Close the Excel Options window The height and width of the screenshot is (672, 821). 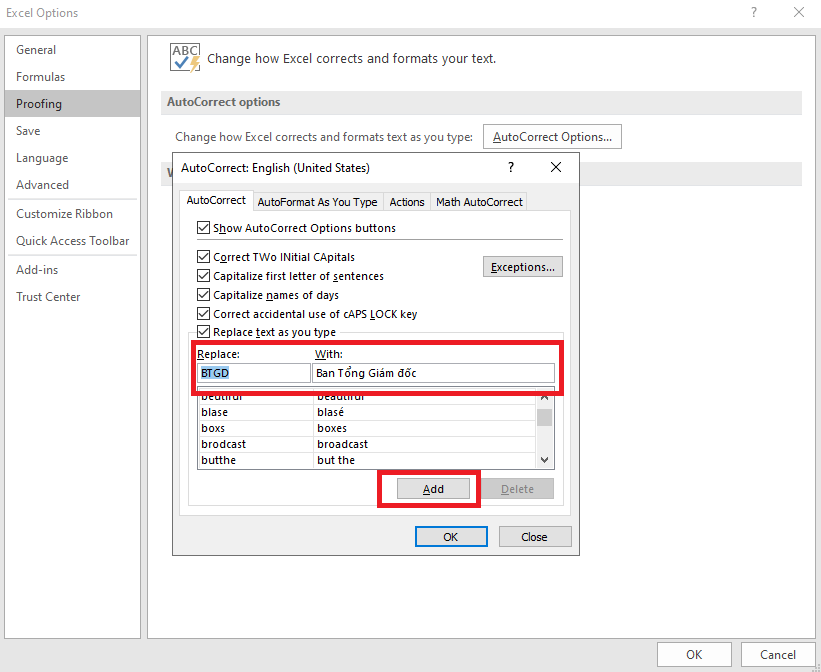799,12
